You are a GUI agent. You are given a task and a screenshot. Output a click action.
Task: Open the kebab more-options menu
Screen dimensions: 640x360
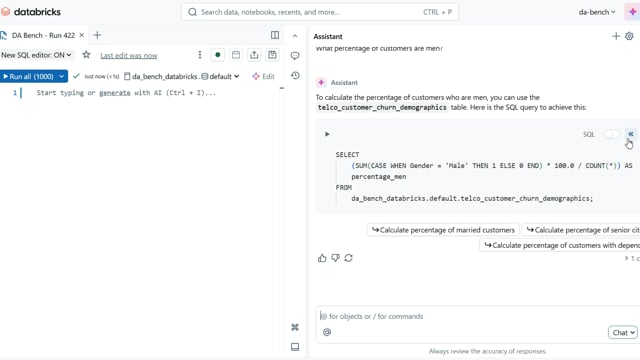[x=200, y=55]
